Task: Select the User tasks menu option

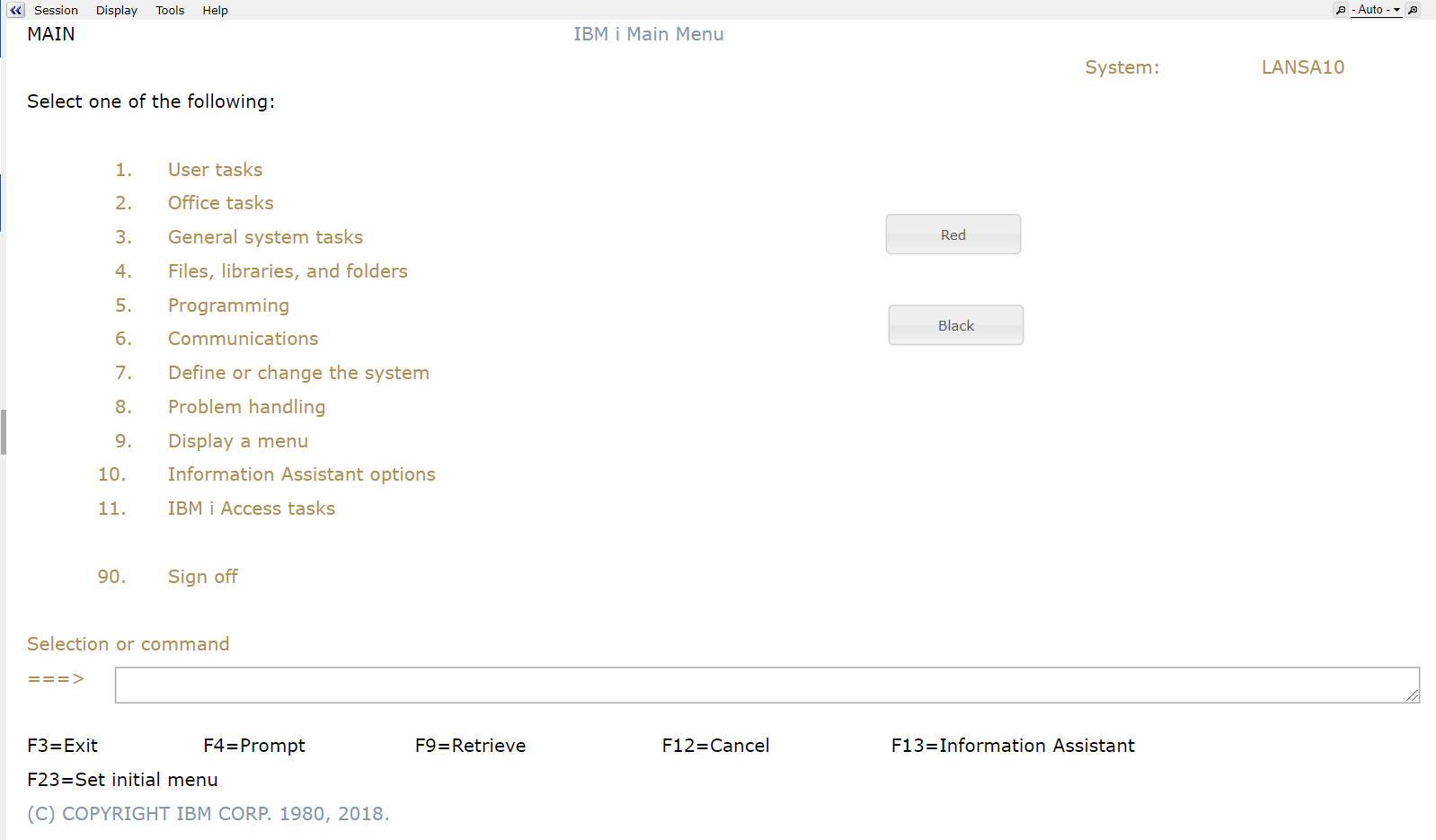Action: 215,170
